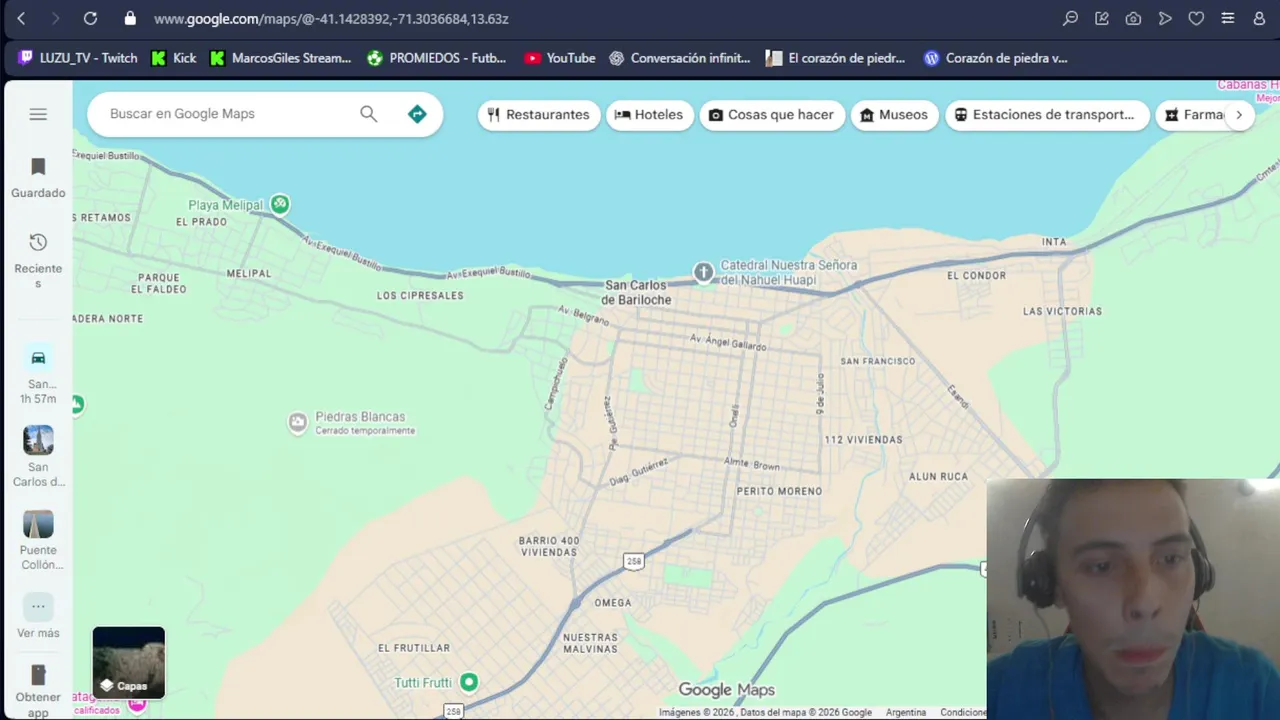
Task: Click the Av. Ángel Gallardo street label
Action: point(728,342)
